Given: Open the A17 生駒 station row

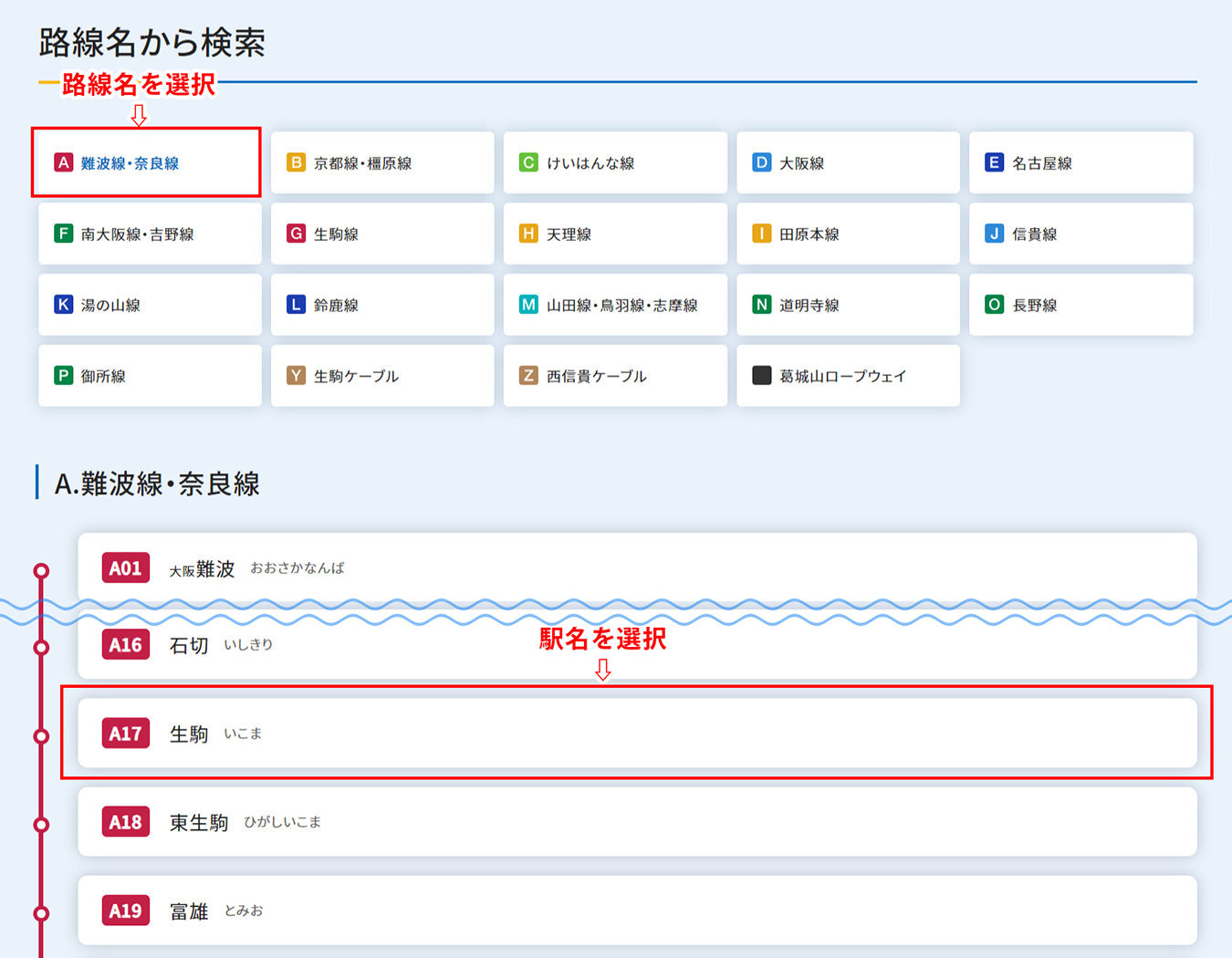Looking at the screenshot, I should 637,734.
